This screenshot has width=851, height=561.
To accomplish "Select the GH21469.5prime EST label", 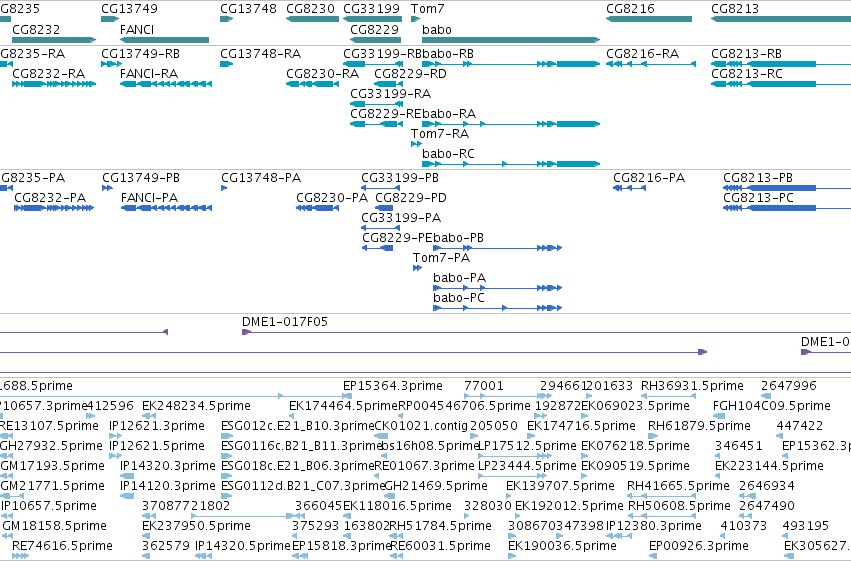I will [x=436, y=487].
